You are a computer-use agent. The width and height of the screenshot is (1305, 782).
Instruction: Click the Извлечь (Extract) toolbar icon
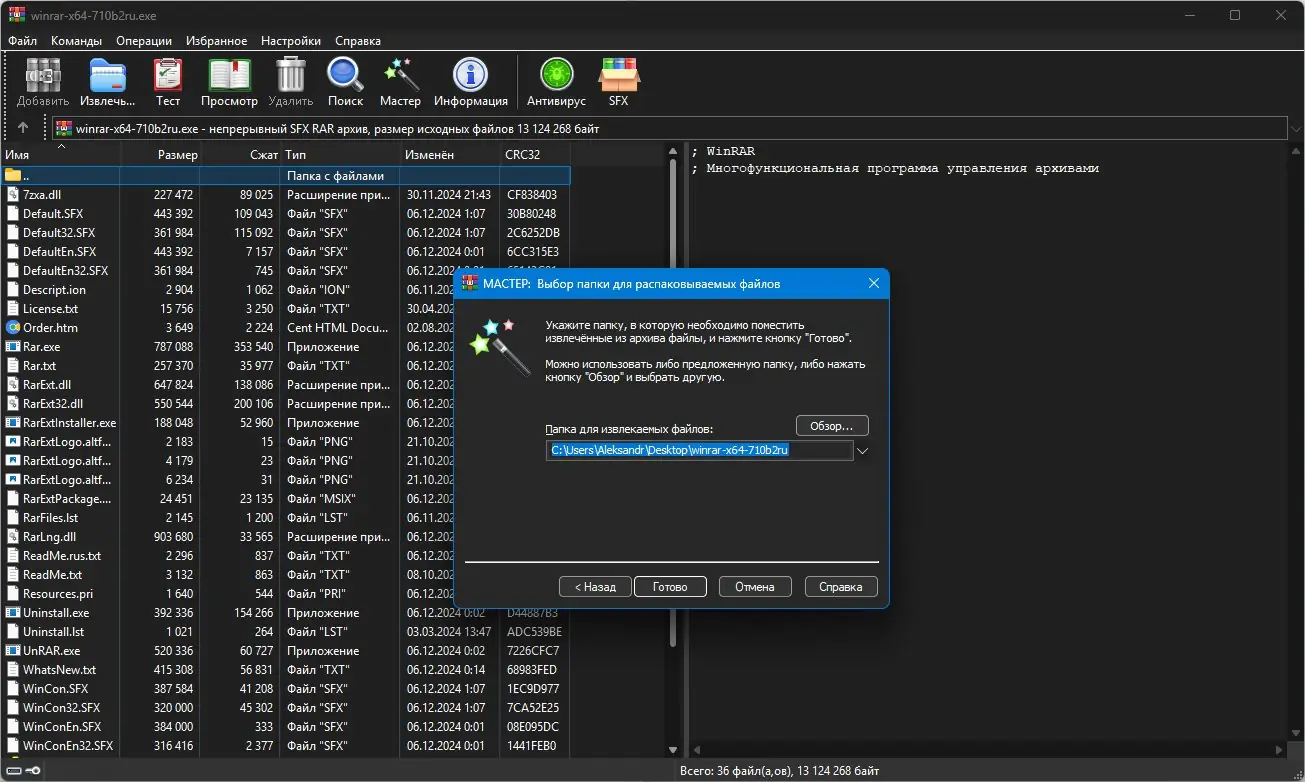(x=107, y=76)
